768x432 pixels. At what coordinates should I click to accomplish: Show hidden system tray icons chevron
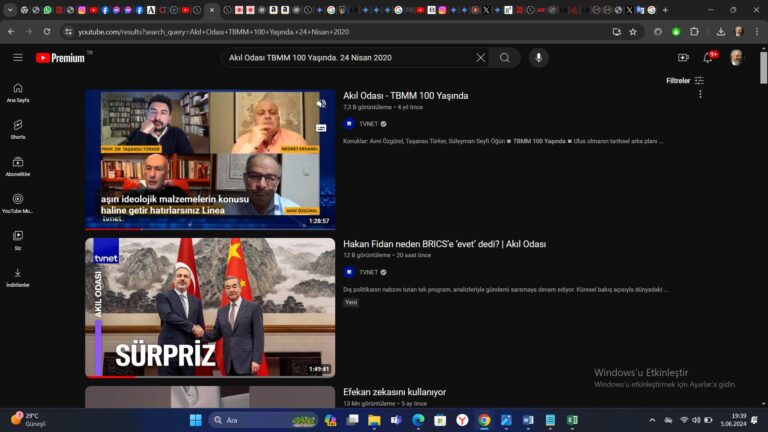pos(652,420)
